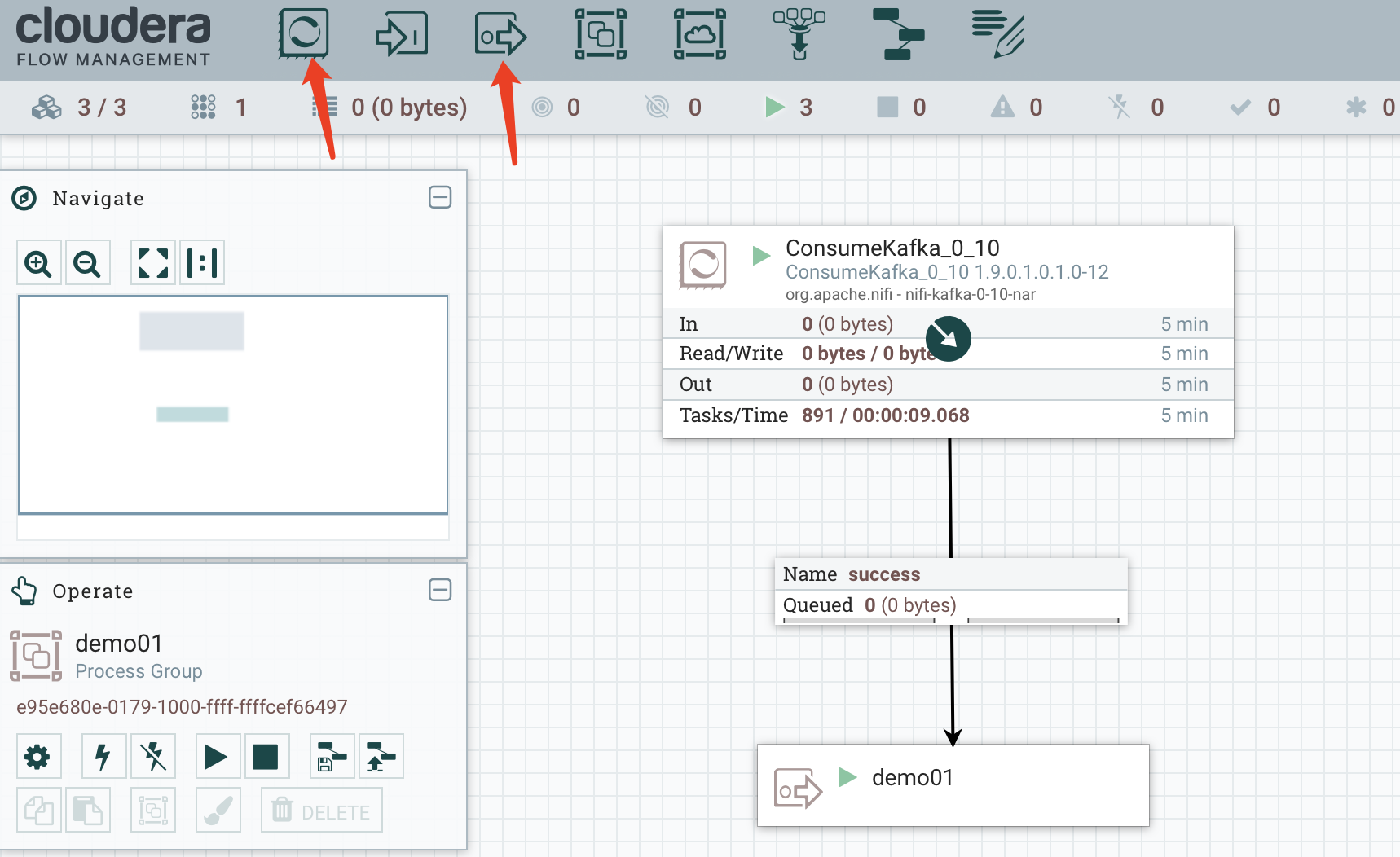Click the Group button in Operate
Viewport: 1400px width, 857px height.
tap(152, 811)
